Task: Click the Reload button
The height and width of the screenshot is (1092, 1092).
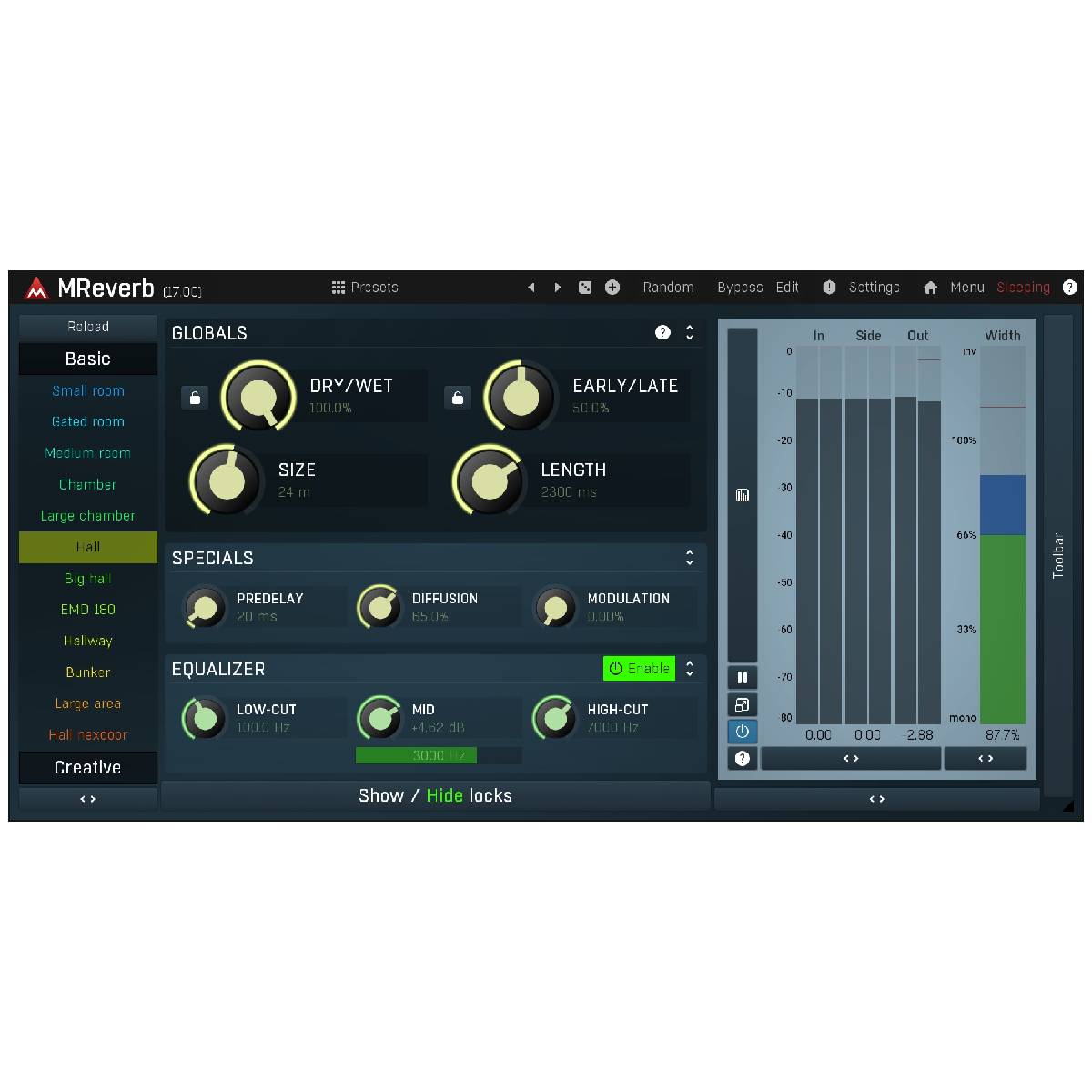Action: 88,327
